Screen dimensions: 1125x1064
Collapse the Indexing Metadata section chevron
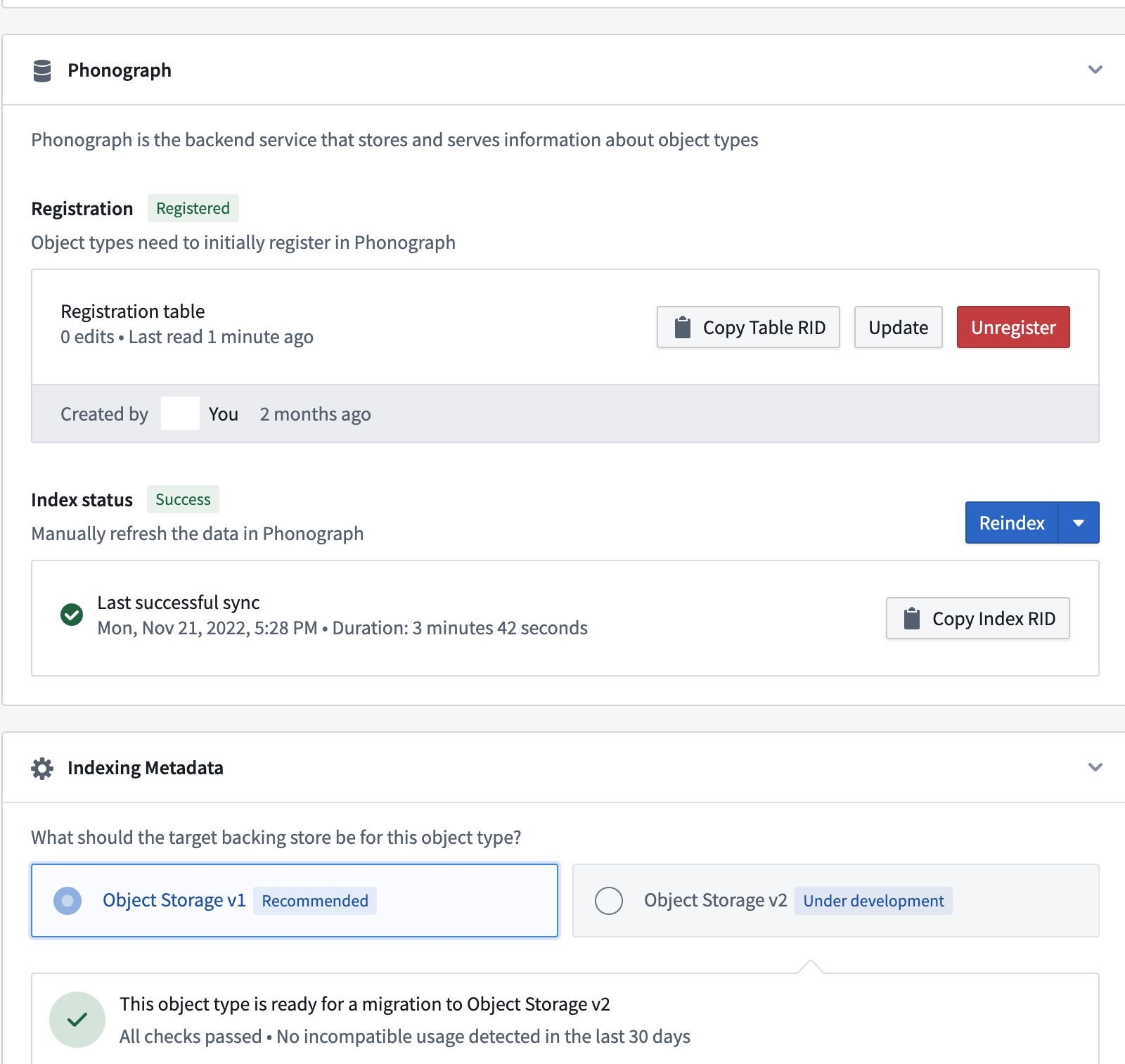pos(1095,767)
